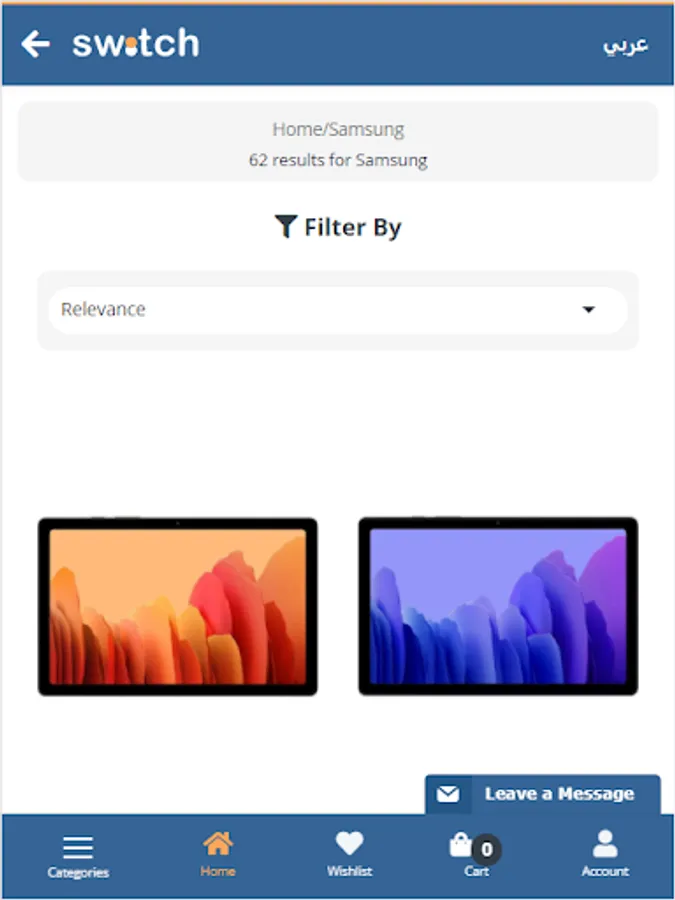Click the Filter By heading
This screenshot has width=675, height=900.
click(x=352, y=227)
